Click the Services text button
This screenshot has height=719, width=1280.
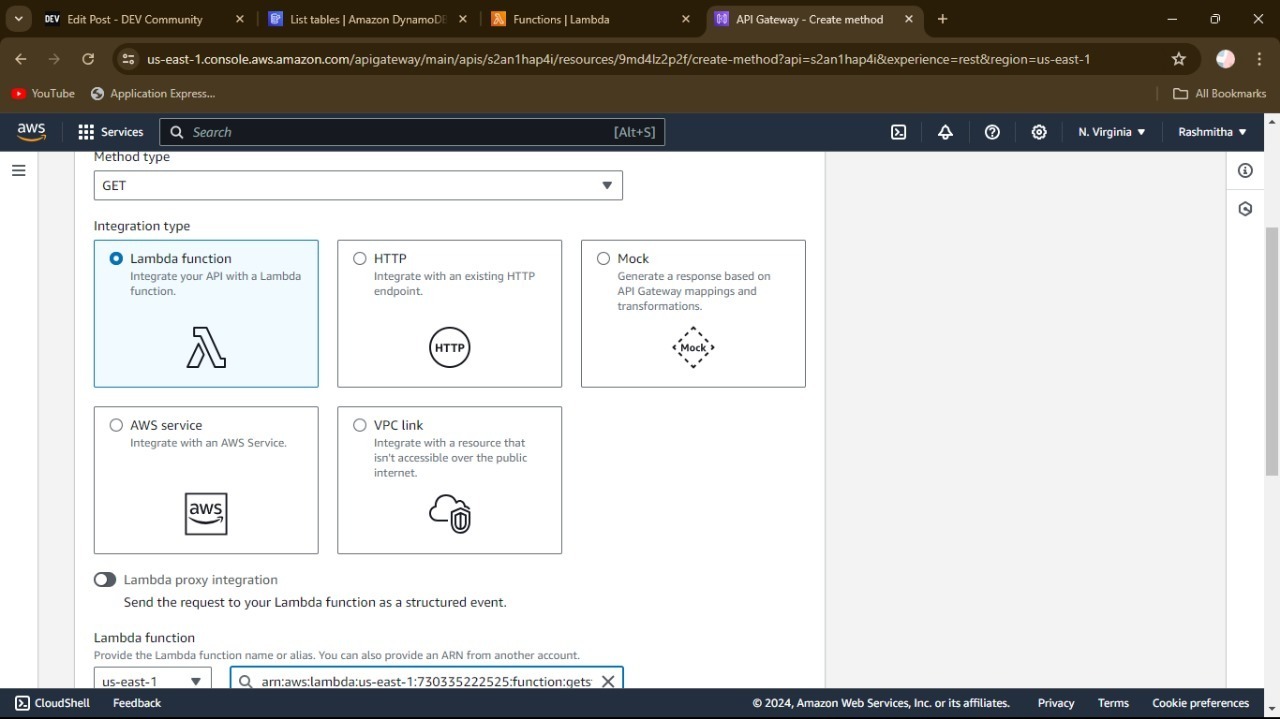(x=122, y=132)
